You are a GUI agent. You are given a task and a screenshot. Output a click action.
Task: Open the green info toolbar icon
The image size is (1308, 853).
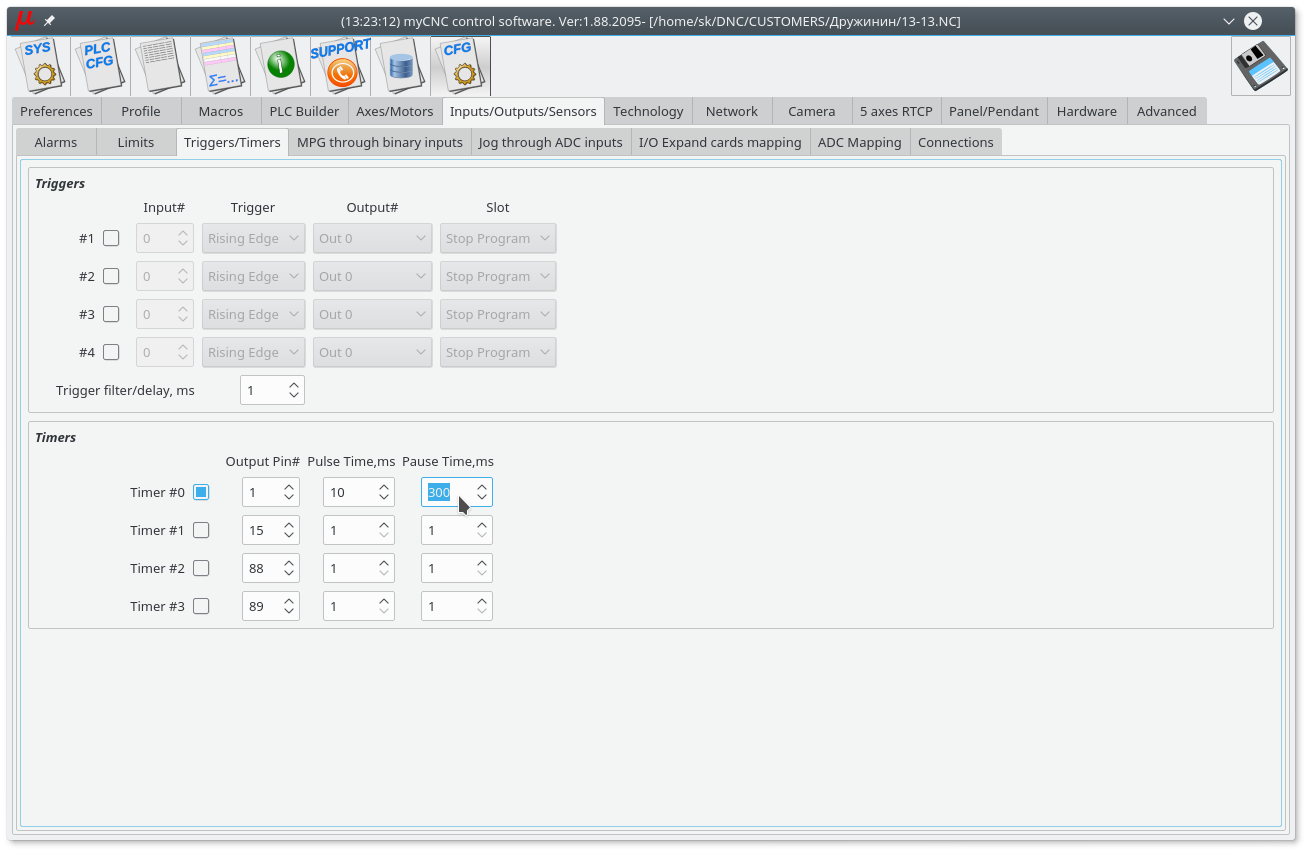click(x=281, y=66)
